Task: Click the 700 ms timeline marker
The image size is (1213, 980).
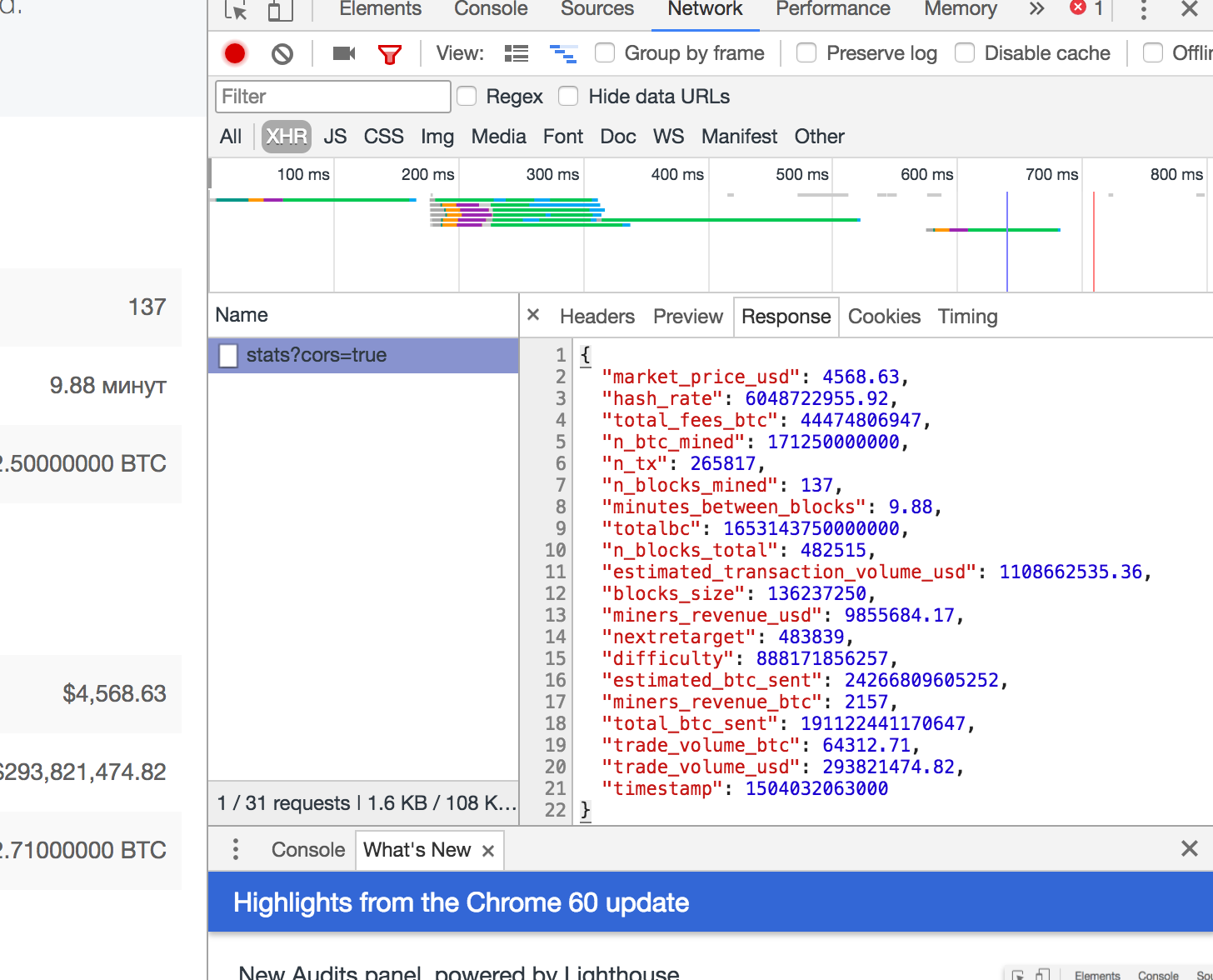Action: tap(1051, 174)
